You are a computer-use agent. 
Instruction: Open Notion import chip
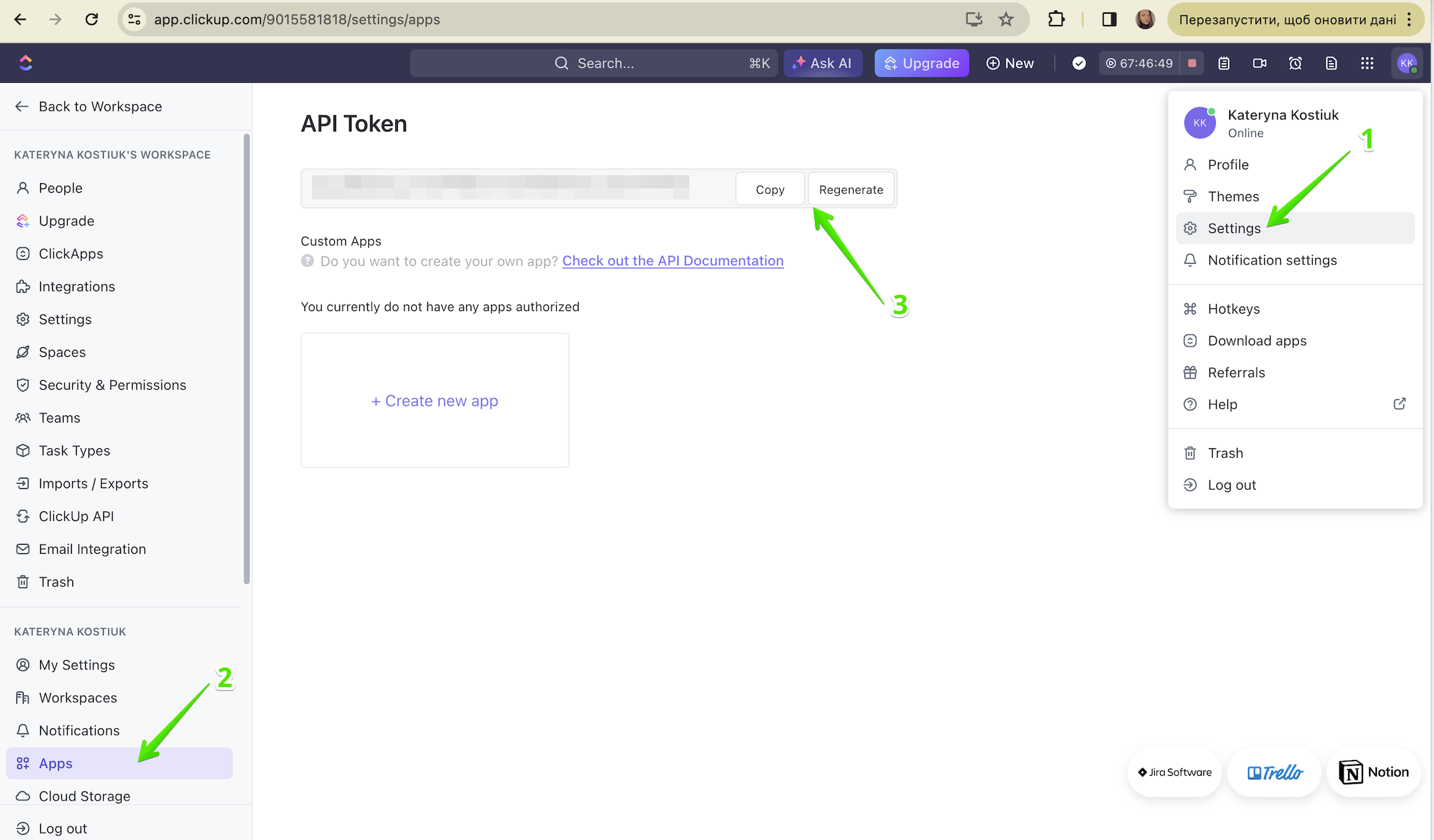pos(1374,772)
